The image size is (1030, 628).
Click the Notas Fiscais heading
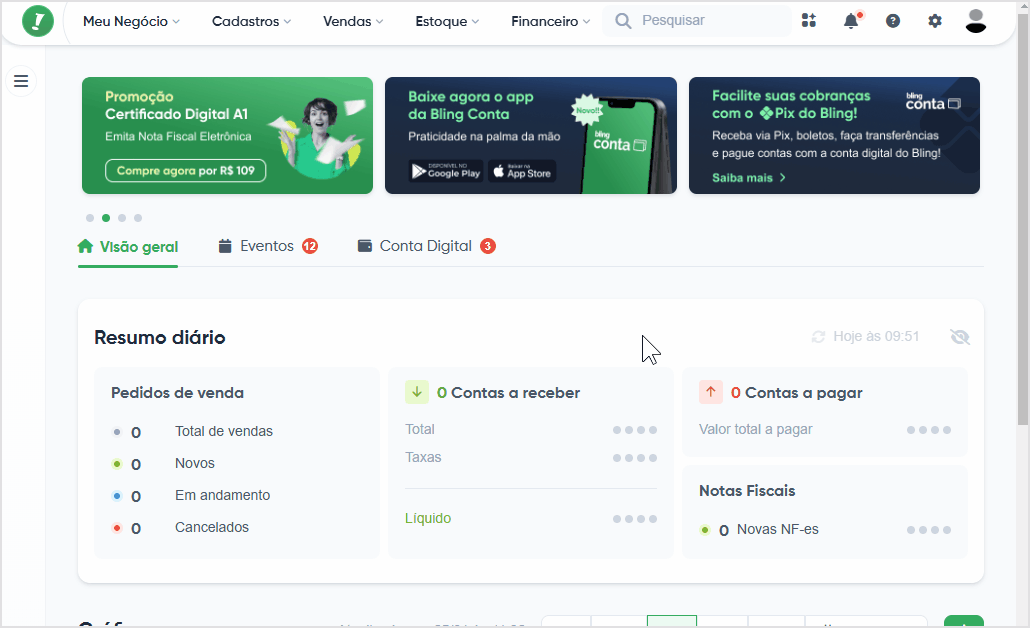pyautogui.click(x=747, y=491)
